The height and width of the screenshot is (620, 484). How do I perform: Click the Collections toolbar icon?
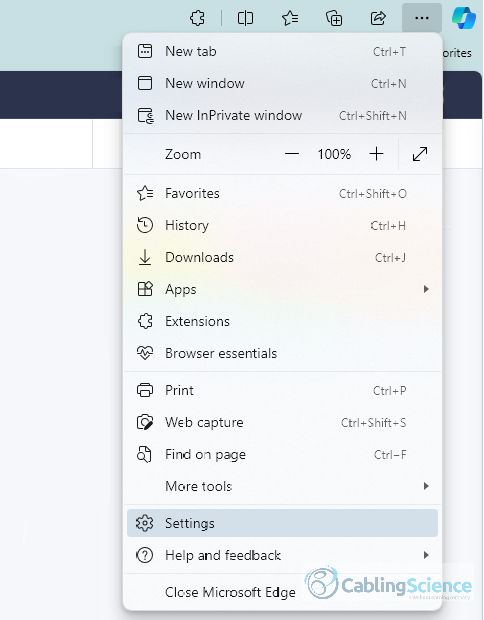pos(334,18)
